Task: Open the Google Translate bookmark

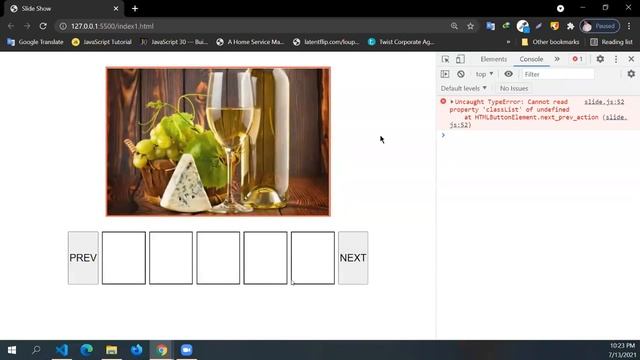Action: (x=36, y=42)
